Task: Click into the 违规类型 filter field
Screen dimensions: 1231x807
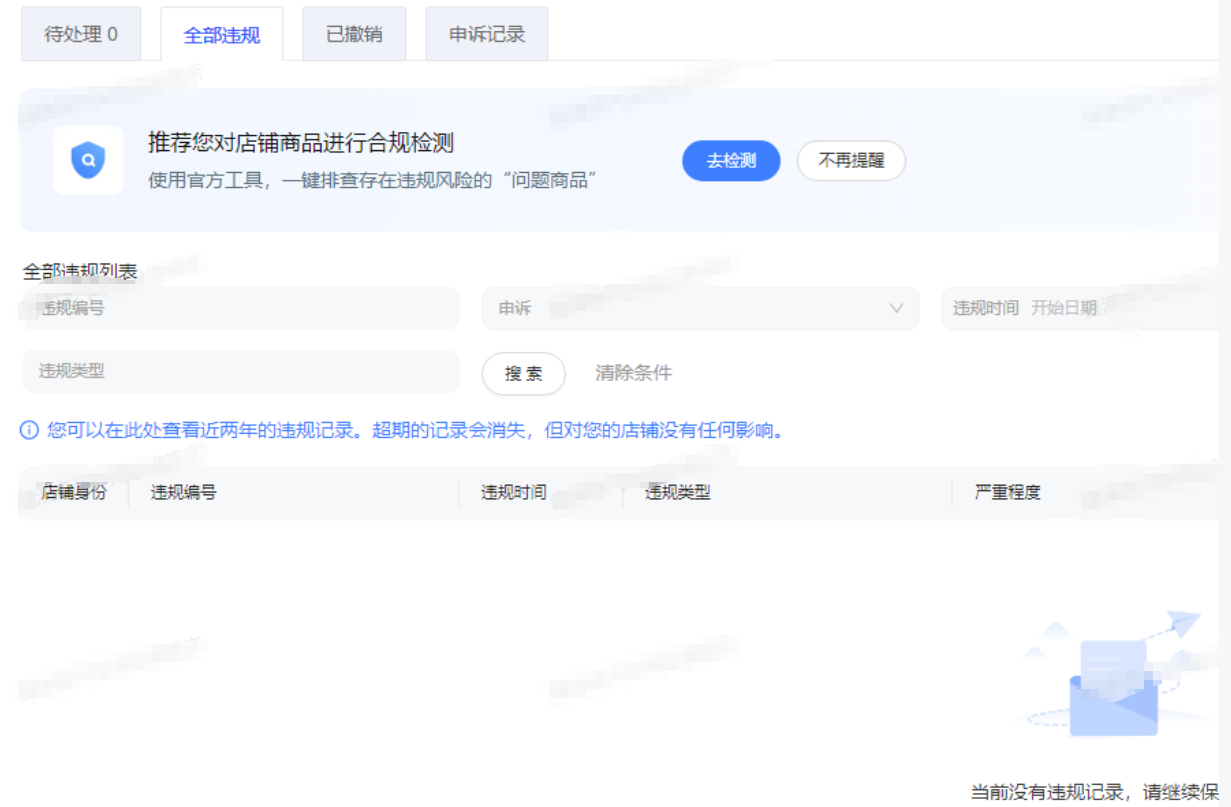Action: point(240,371)
